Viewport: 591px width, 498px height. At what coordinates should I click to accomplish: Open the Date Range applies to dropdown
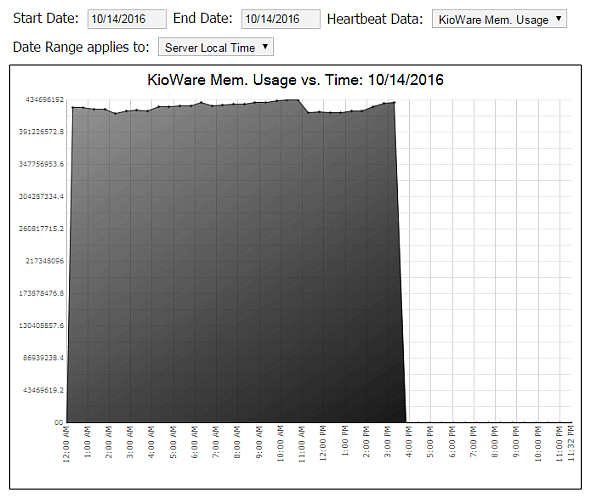[216, 47]
